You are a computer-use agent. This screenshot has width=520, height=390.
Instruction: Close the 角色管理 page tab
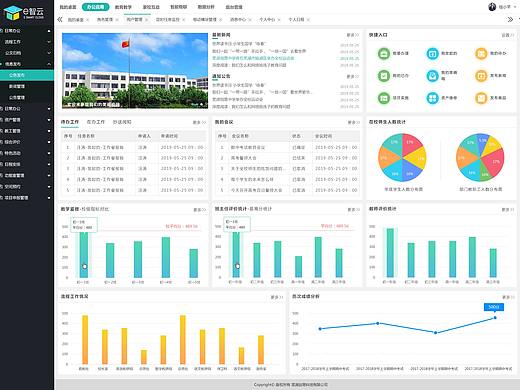[x=117, y=20]
